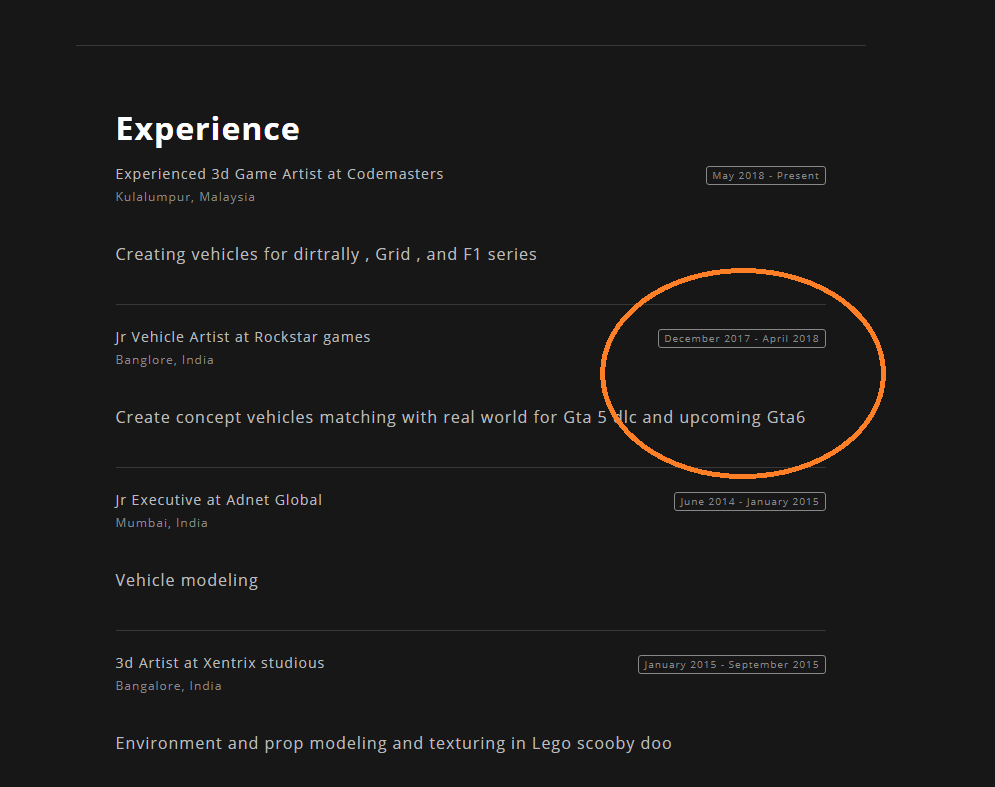
Task: Select the Lego scooby doo description text
Action: pyautogui.click(x=393, y=744)
